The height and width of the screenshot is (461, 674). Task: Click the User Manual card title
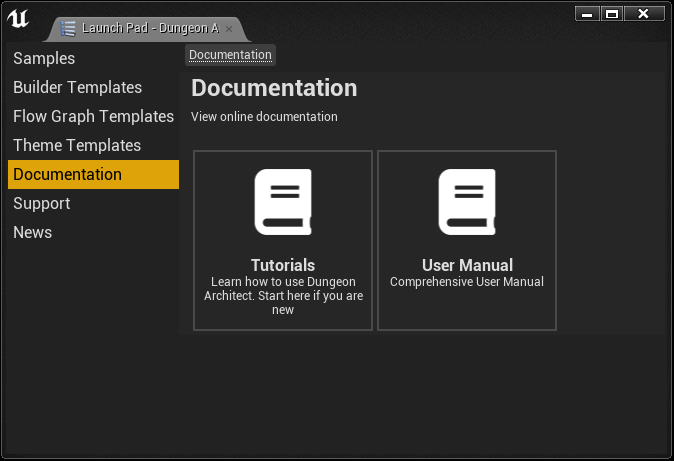(467, 265)
